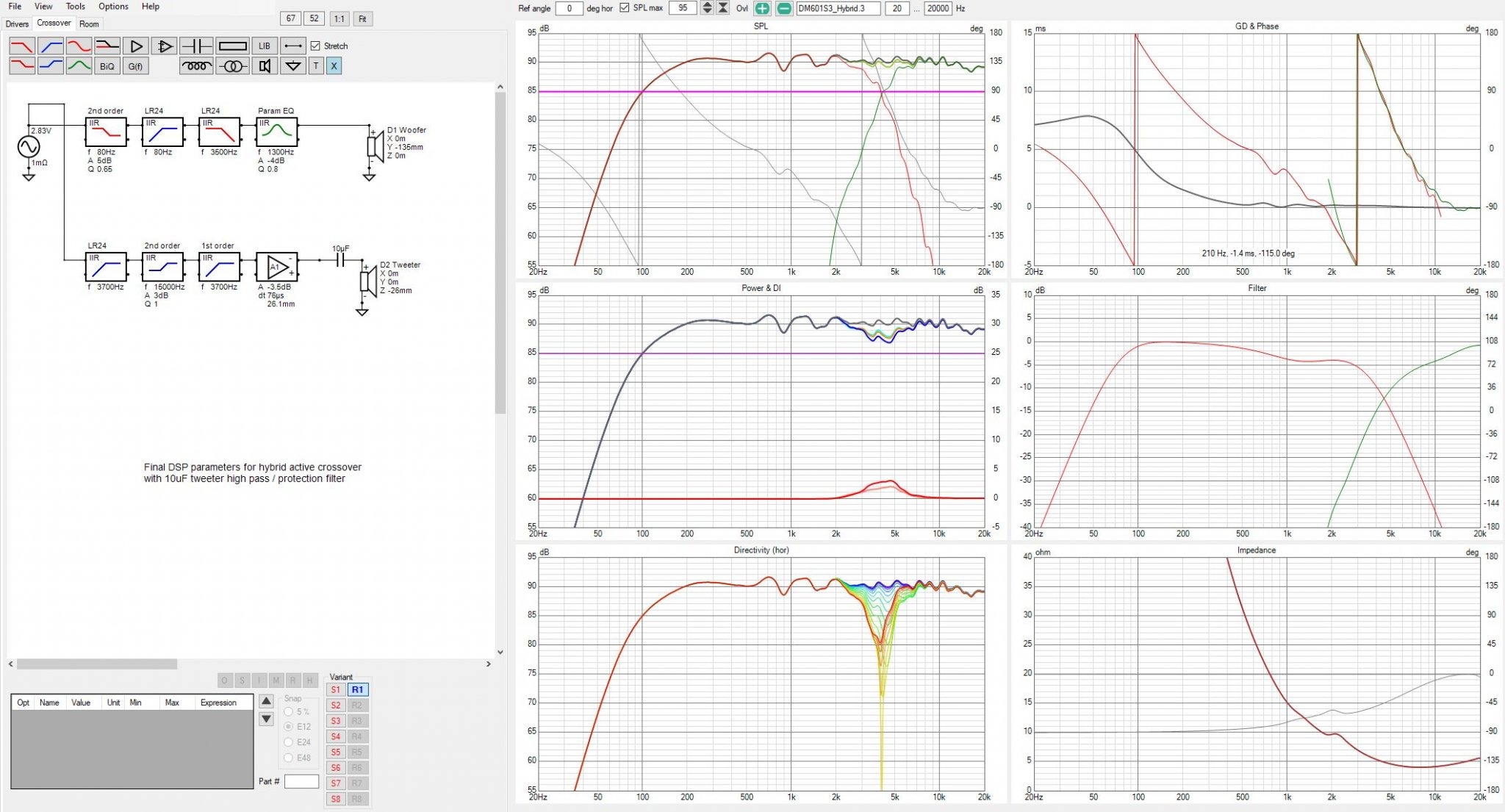Click the DM601S3_Hybrid.3 overlay name field
The image size is (1505, 812).
point(838,8)
